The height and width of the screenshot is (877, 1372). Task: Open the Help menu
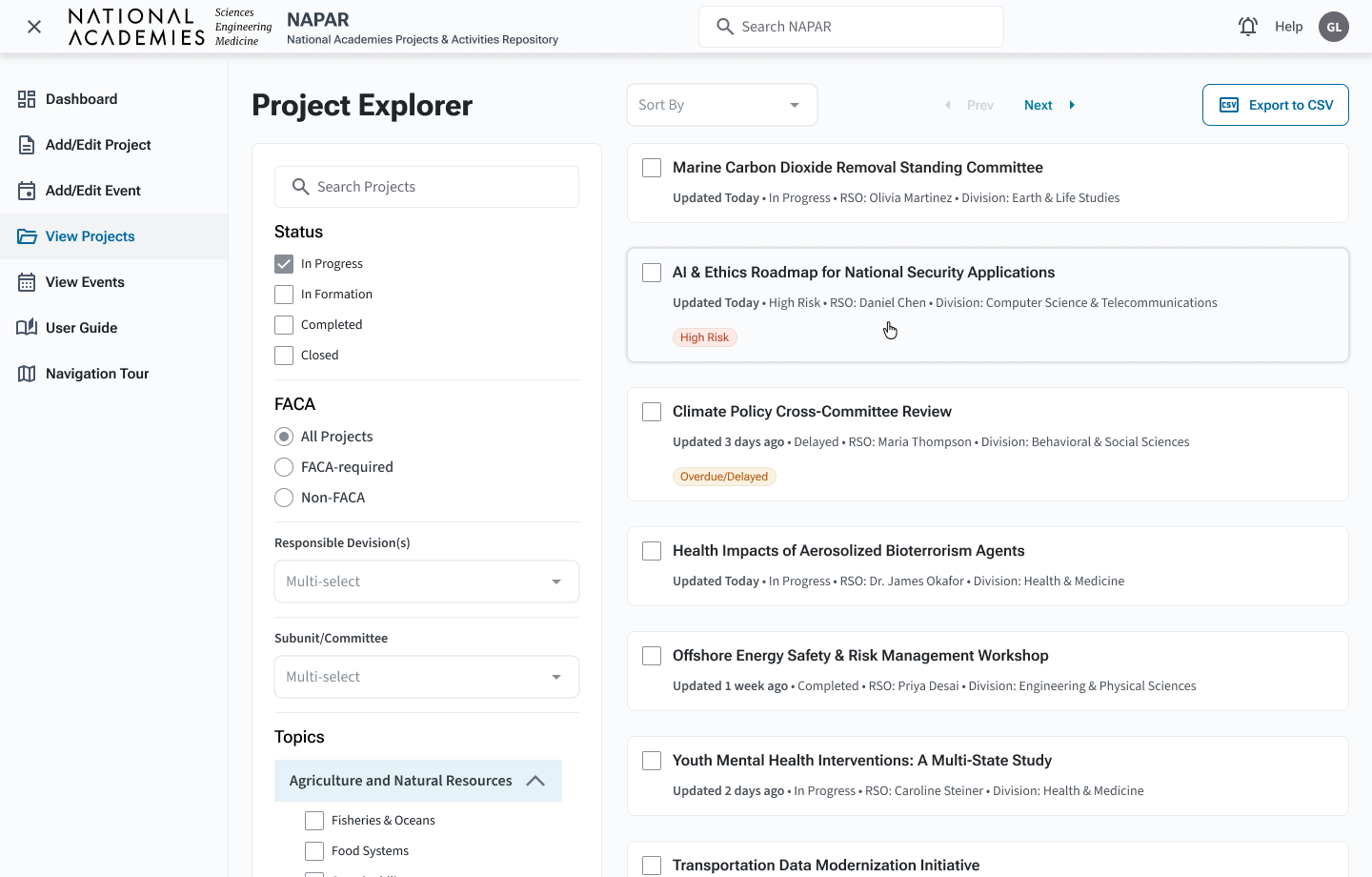(x=1288, y=26)
